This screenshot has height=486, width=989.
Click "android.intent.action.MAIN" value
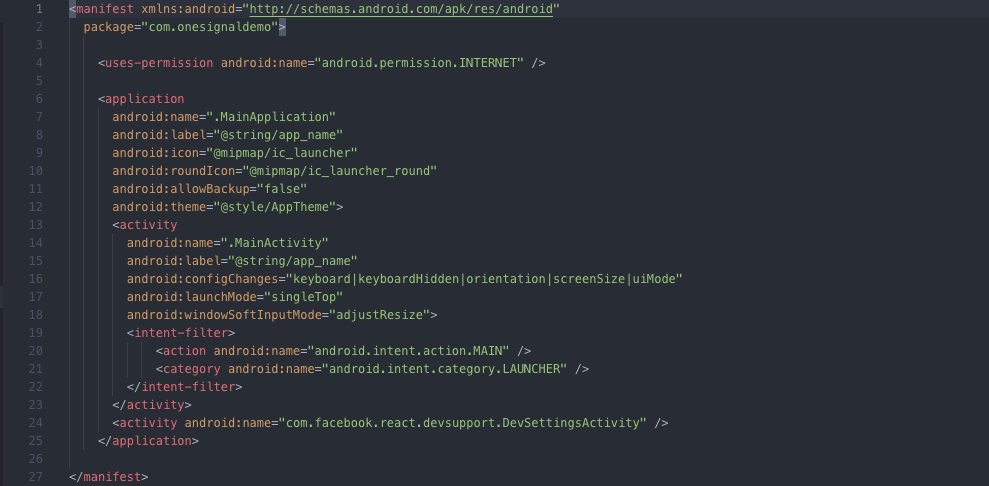click(x=408, y=351)
